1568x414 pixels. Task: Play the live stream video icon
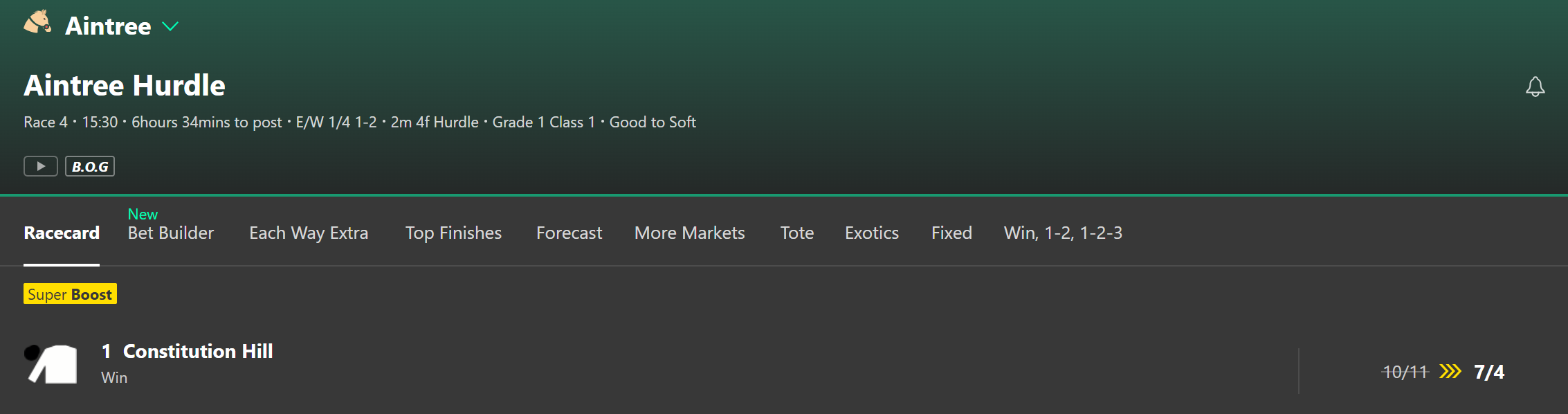(41, 166)
